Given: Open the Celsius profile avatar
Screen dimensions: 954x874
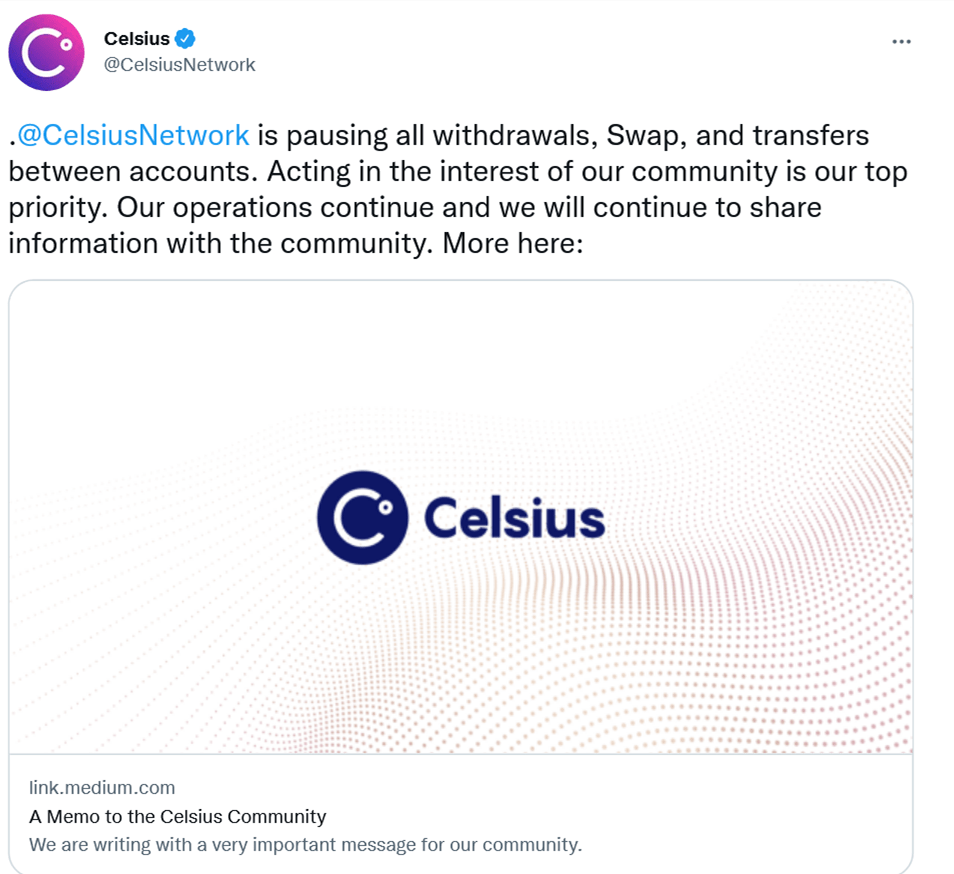Looking at the screenshot, I should tap(47, 53).
